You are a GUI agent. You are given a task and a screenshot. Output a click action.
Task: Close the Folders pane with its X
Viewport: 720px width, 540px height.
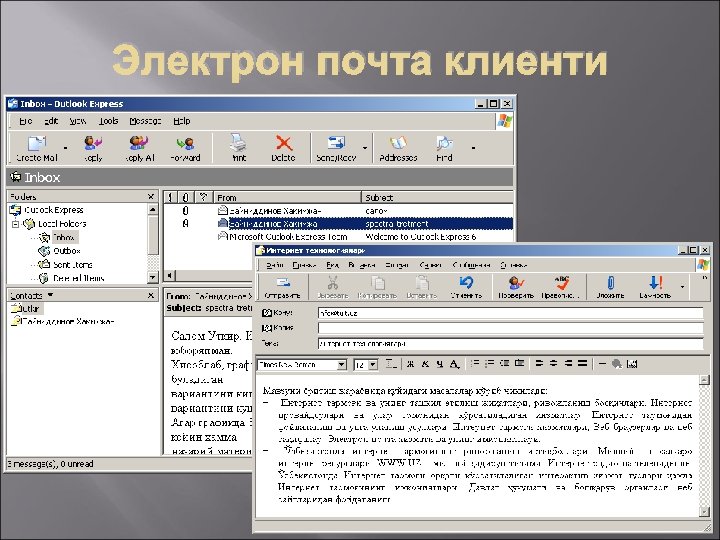tap(151, 197)
